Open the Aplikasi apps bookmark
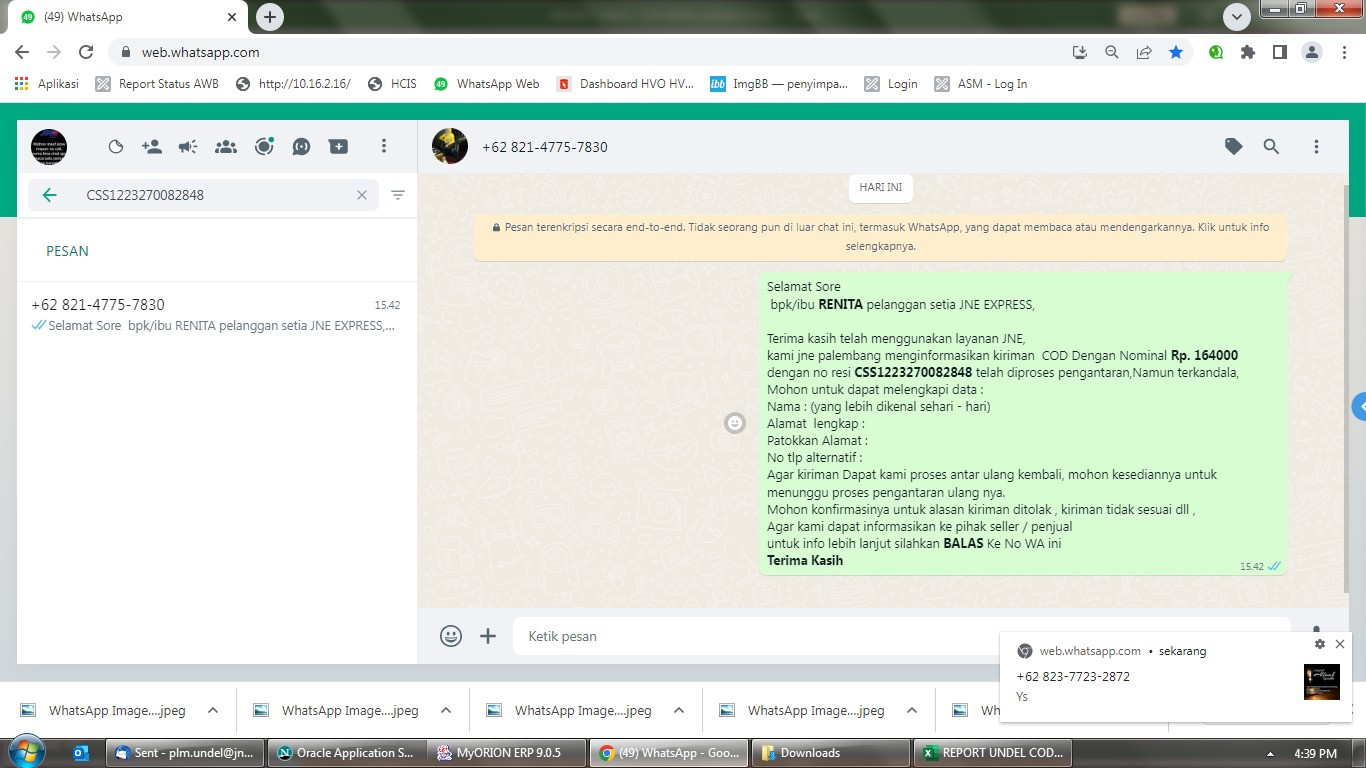Screen dimensions: 1366x768 pyautogui.click(x=47, y=84)
